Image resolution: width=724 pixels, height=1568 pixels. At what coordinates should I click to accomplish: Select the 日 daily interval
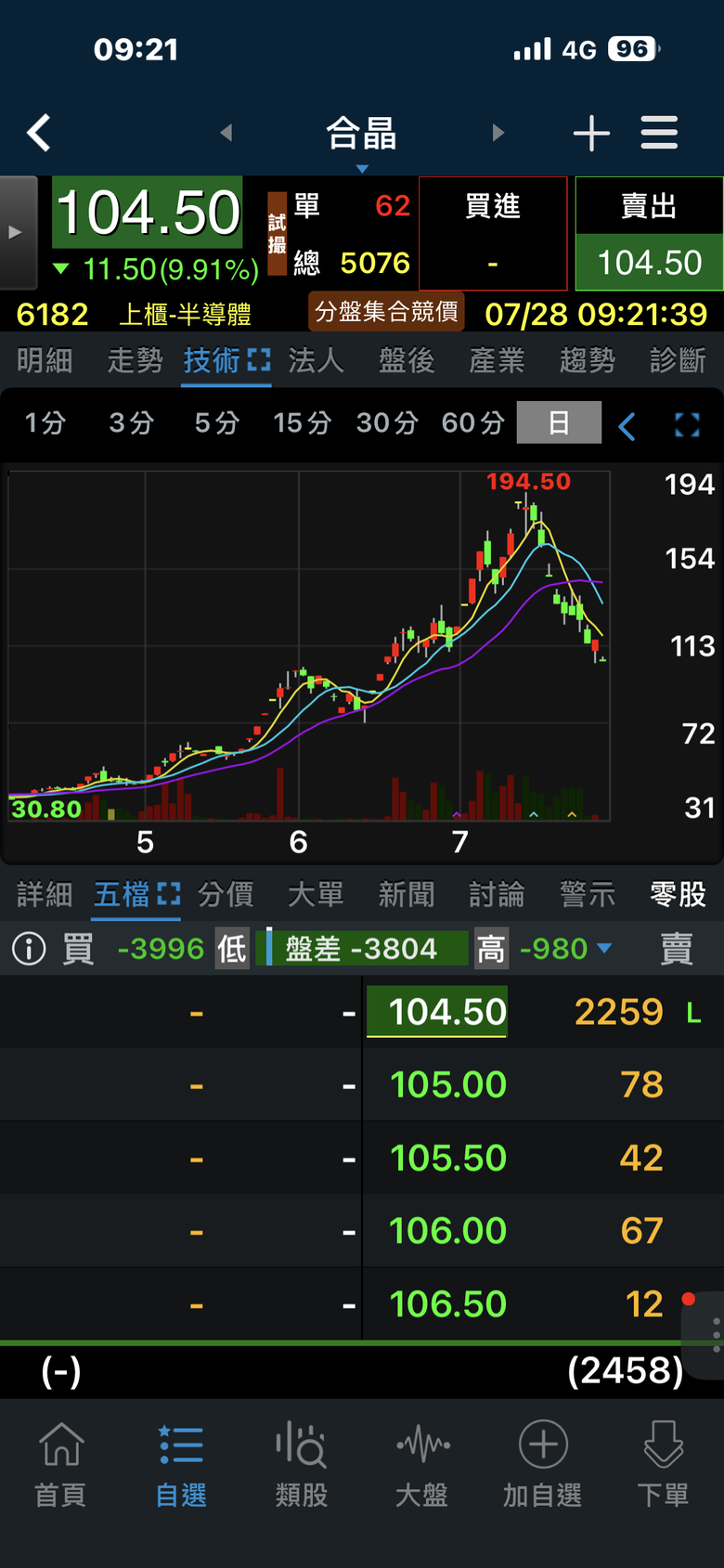[559, 423]
